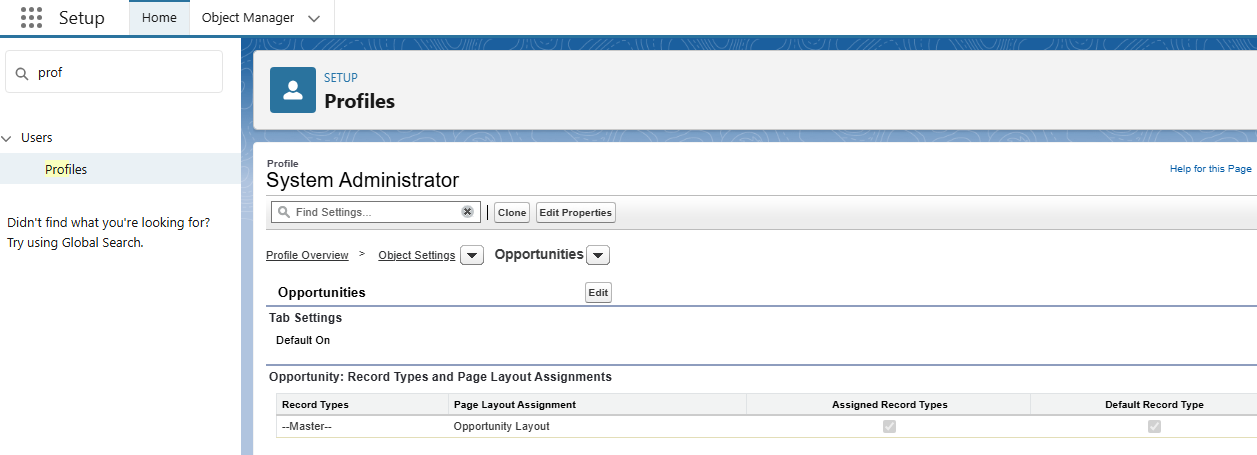Open the App Launcher grid icon

coord(31,17)
